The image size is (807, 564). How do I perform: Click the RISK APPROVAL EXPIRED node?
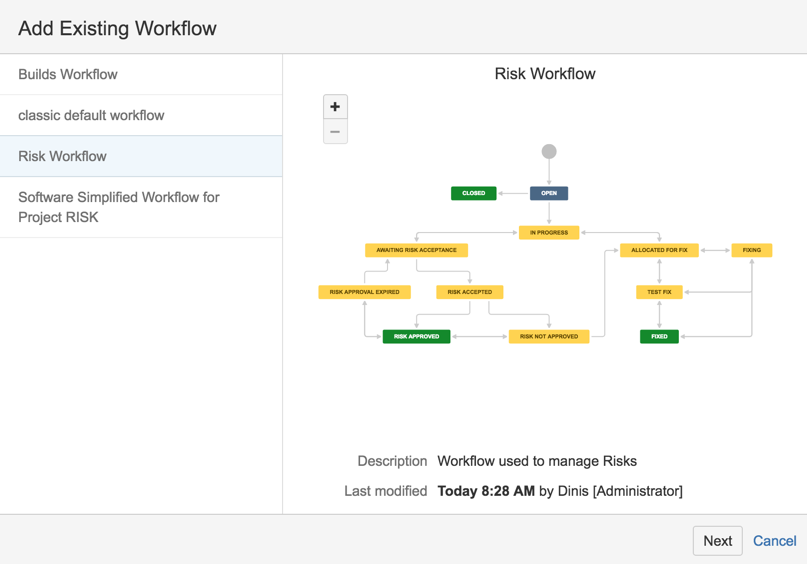[364, 292]
